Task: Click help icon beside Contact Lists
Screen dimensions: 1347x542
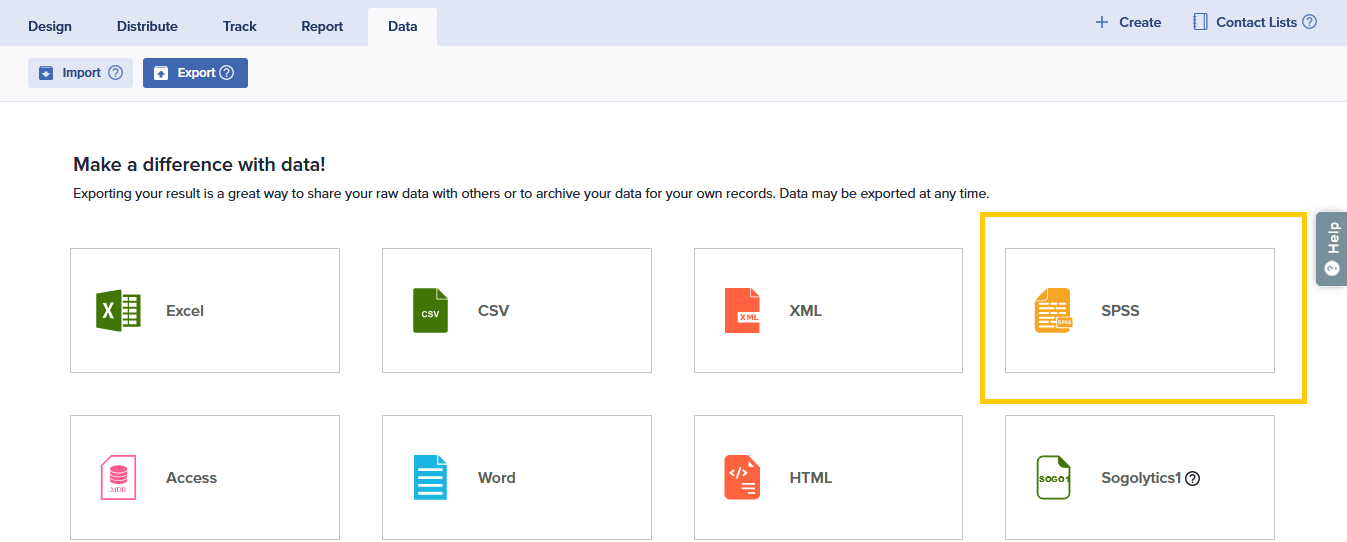Action: point(1309,22)
